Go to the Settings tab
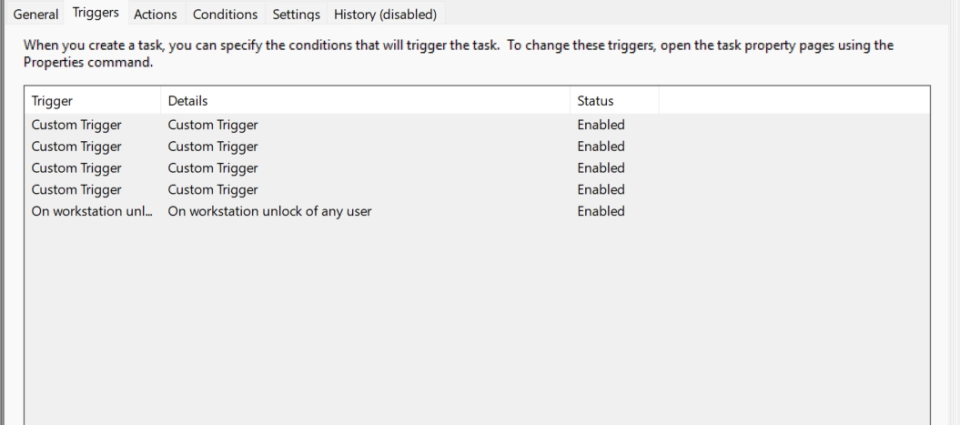The height and width of the screenshot is (425, 960). [296, 14]
